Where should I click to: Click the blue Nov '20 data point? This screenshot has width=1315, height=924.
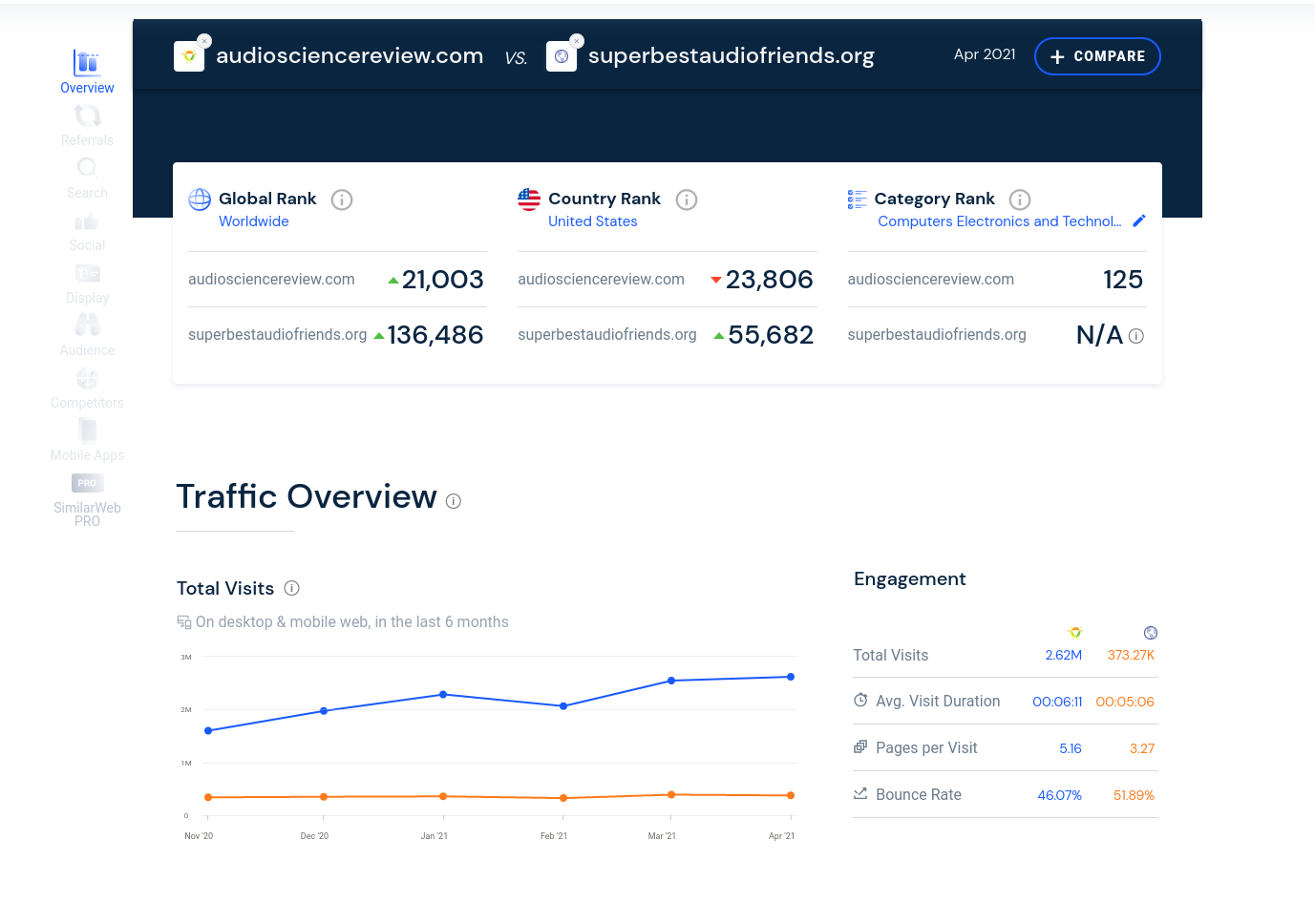(208, 731)
